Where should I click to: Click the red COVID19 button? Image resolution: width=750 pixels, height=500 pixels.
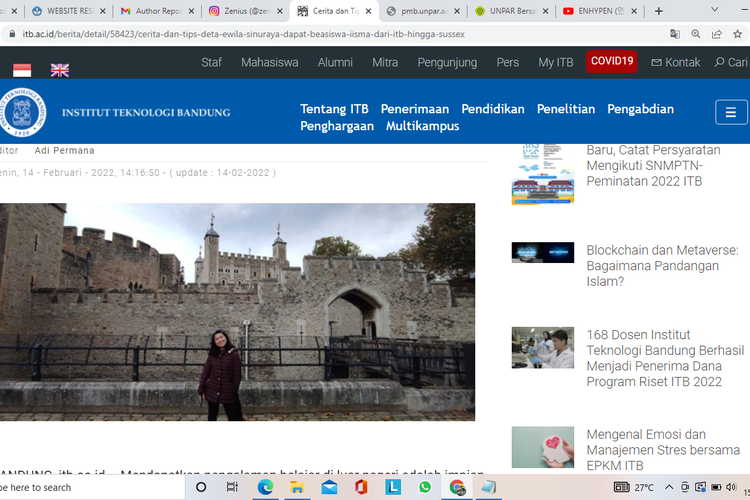(612, 61)
